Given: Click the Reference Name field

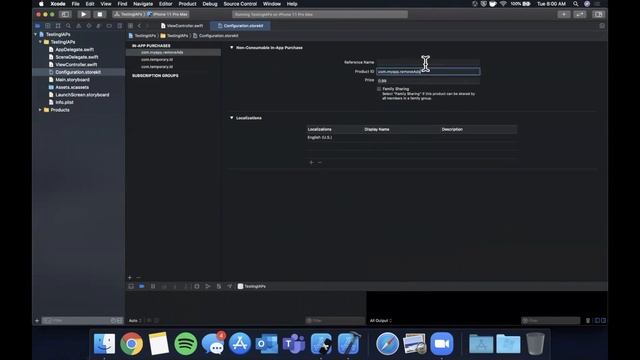Looking at the screenshot, I should pyautogui.click(x=428, y=62).
